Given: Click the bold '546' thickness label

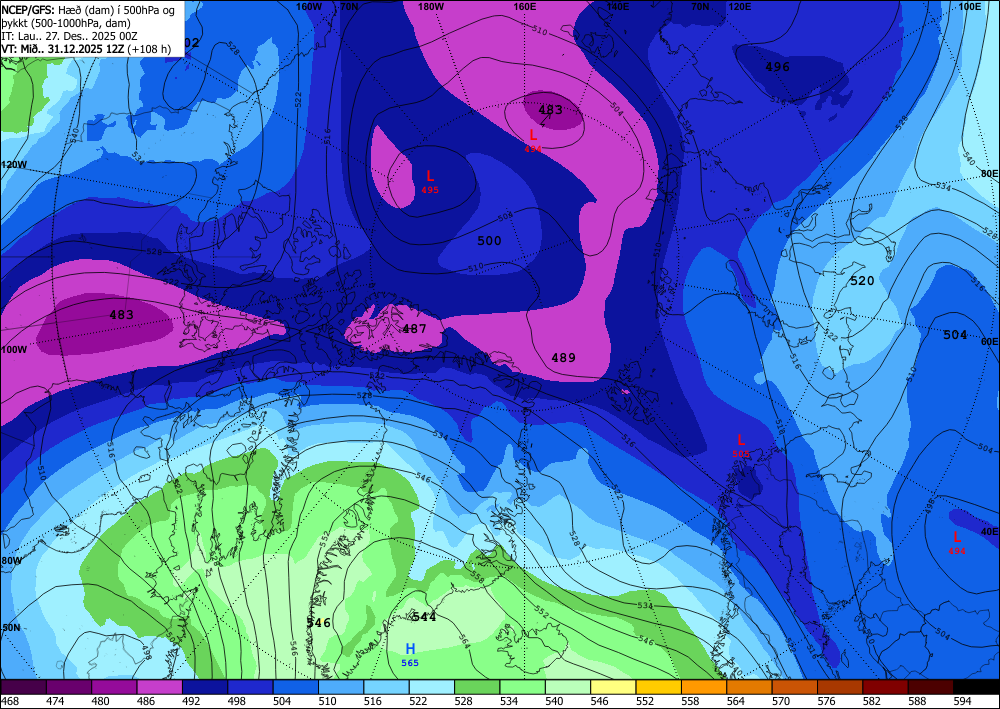Looking at the screenshot, I should pyautogui.click(x=319, y=623).
